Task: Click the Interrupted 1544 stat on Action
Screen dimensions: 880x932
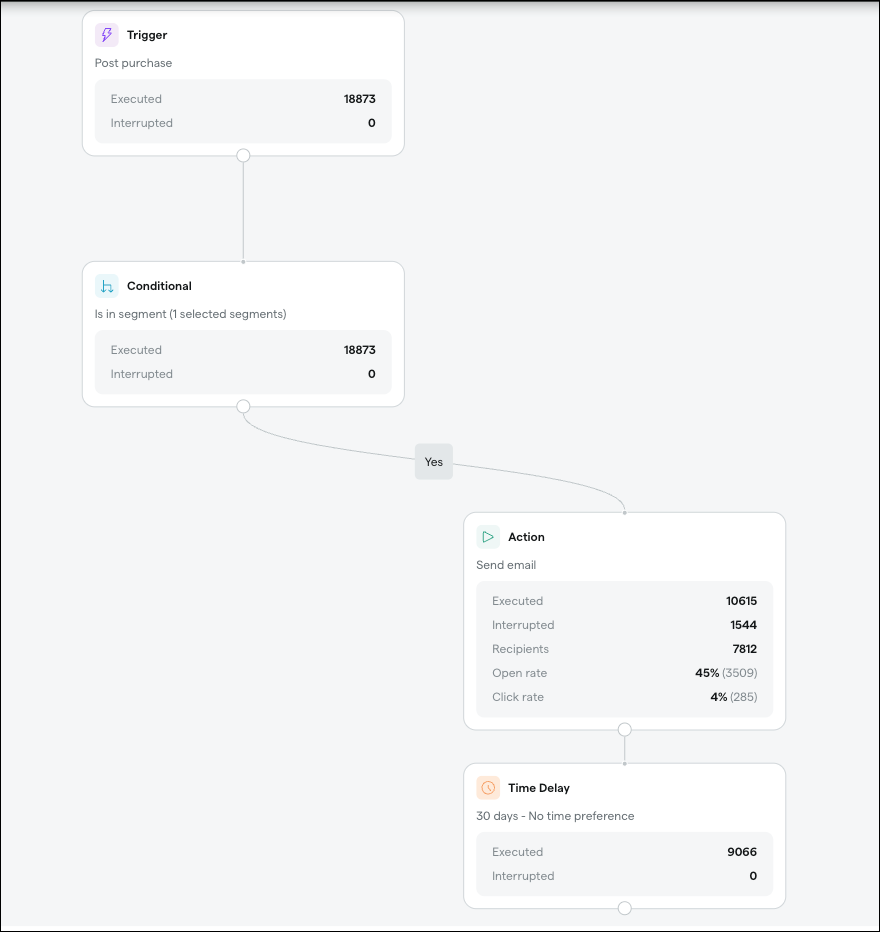Action: [x=624, y=625]
